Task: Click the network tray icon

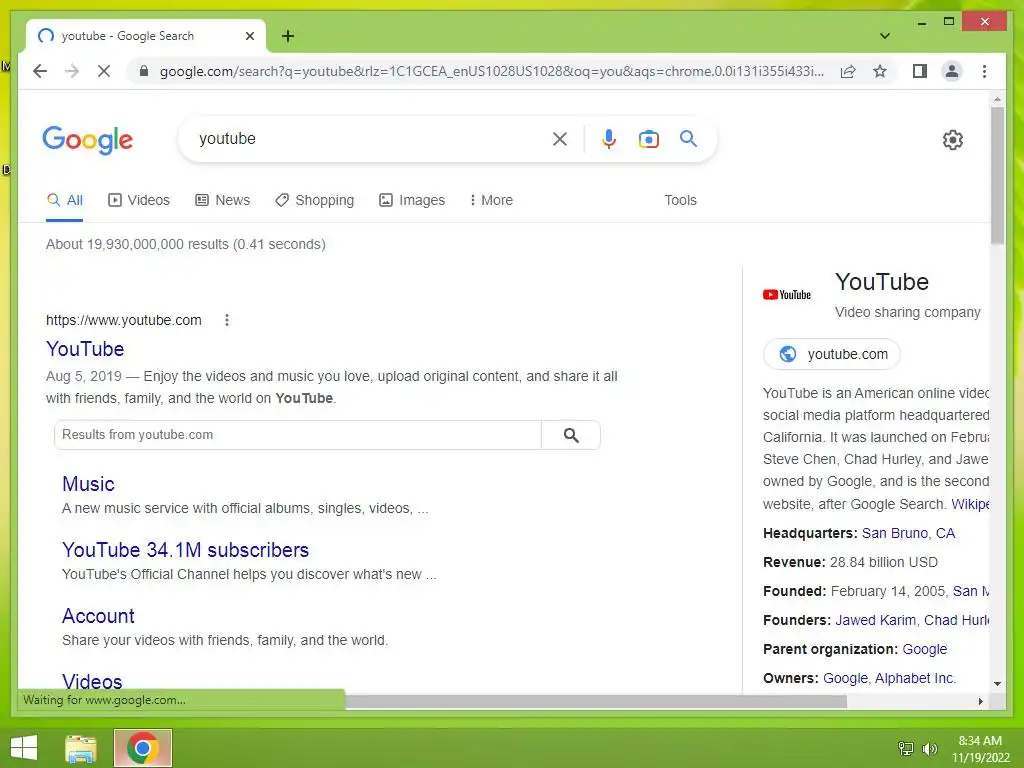Action: pyautogui.click(x=905, y=748)
